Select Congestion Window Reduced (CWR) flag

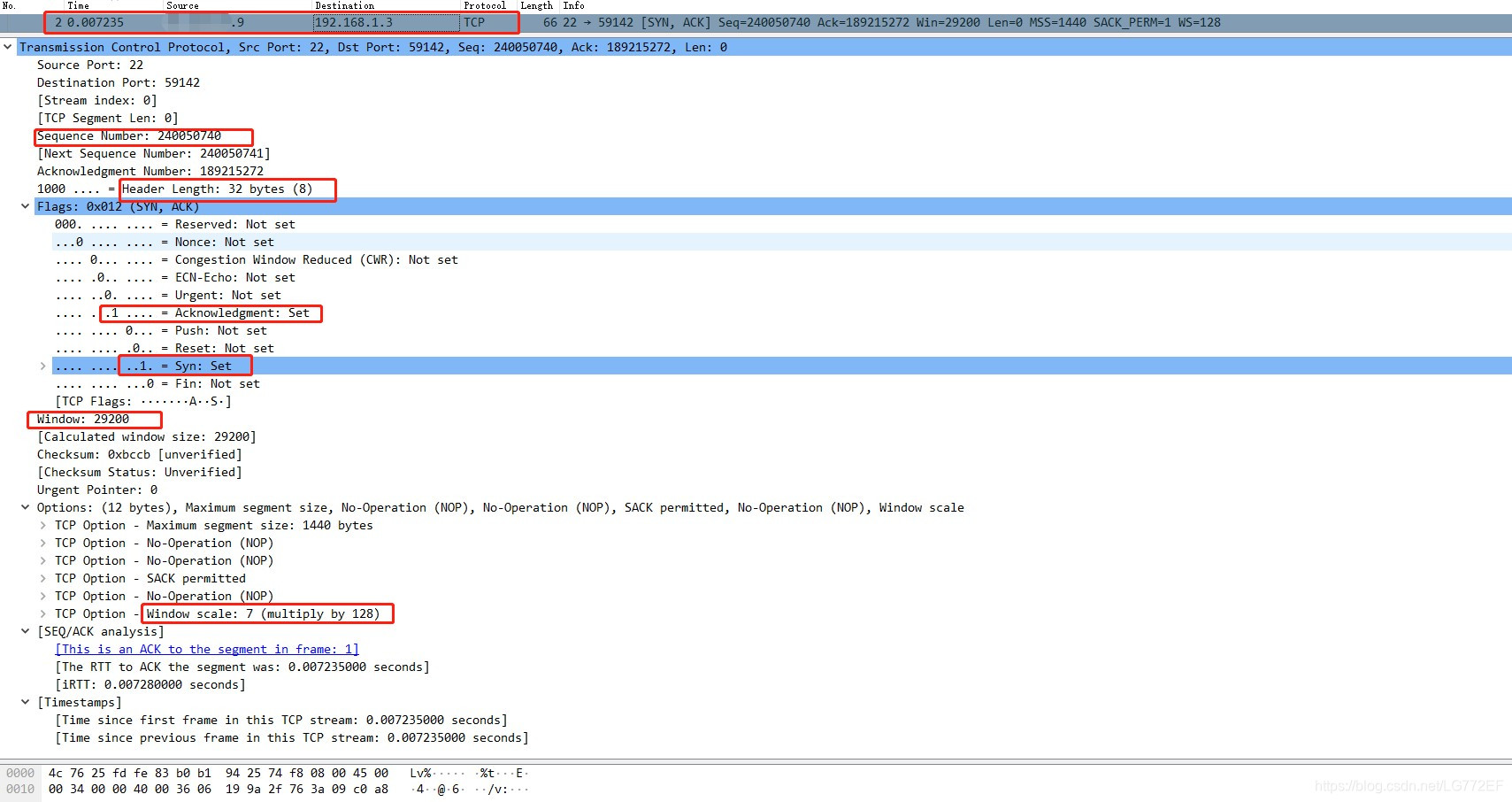257,259
